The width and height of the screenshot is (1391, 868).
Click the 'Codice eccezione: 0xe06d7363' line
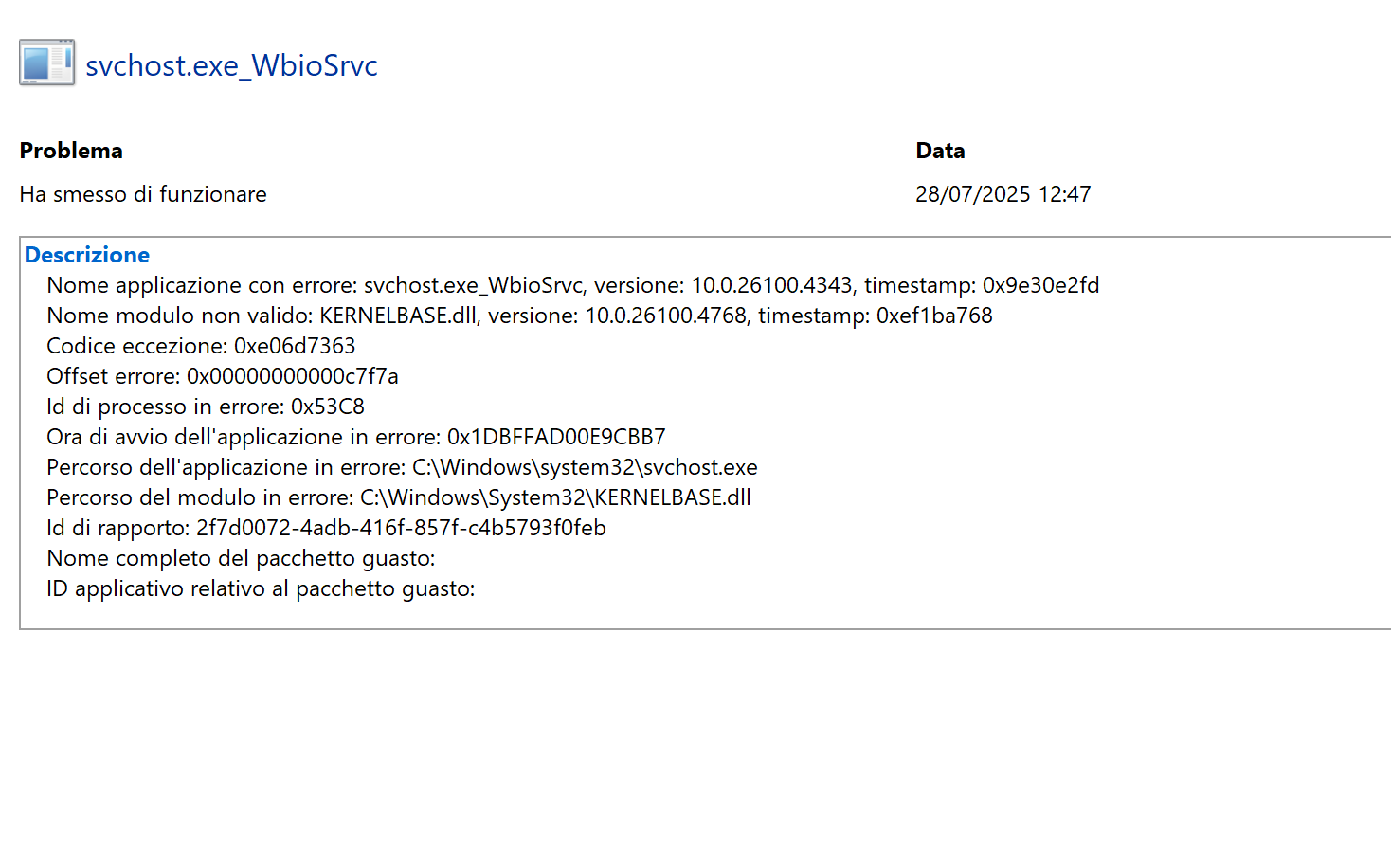click(x=201, y=346)
